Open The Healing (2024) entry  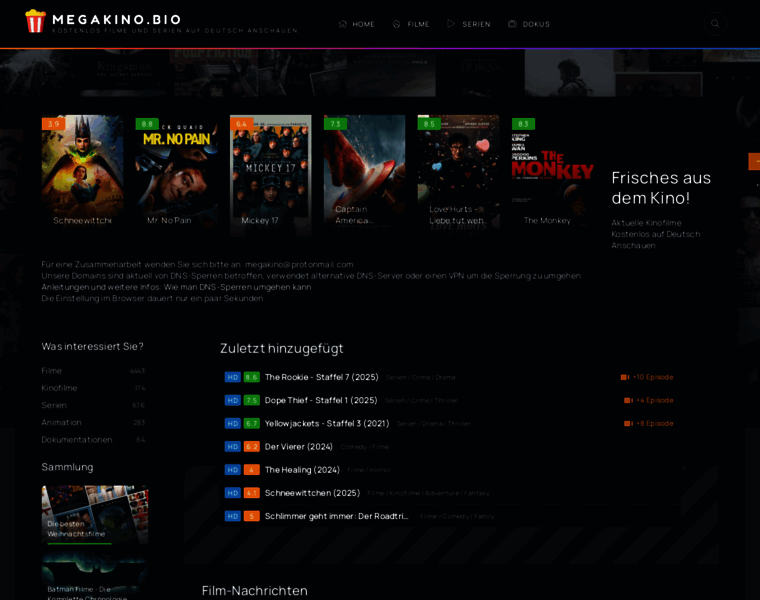click(302, 470)
